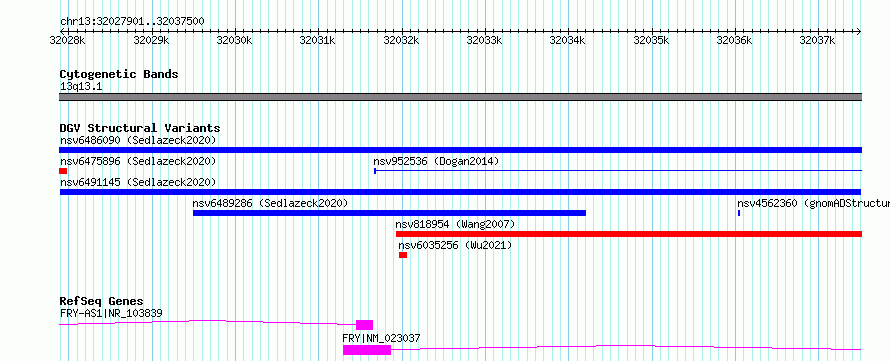
Task: Open the nsv818954 (Wang2007) label
Action: [455, 224]
